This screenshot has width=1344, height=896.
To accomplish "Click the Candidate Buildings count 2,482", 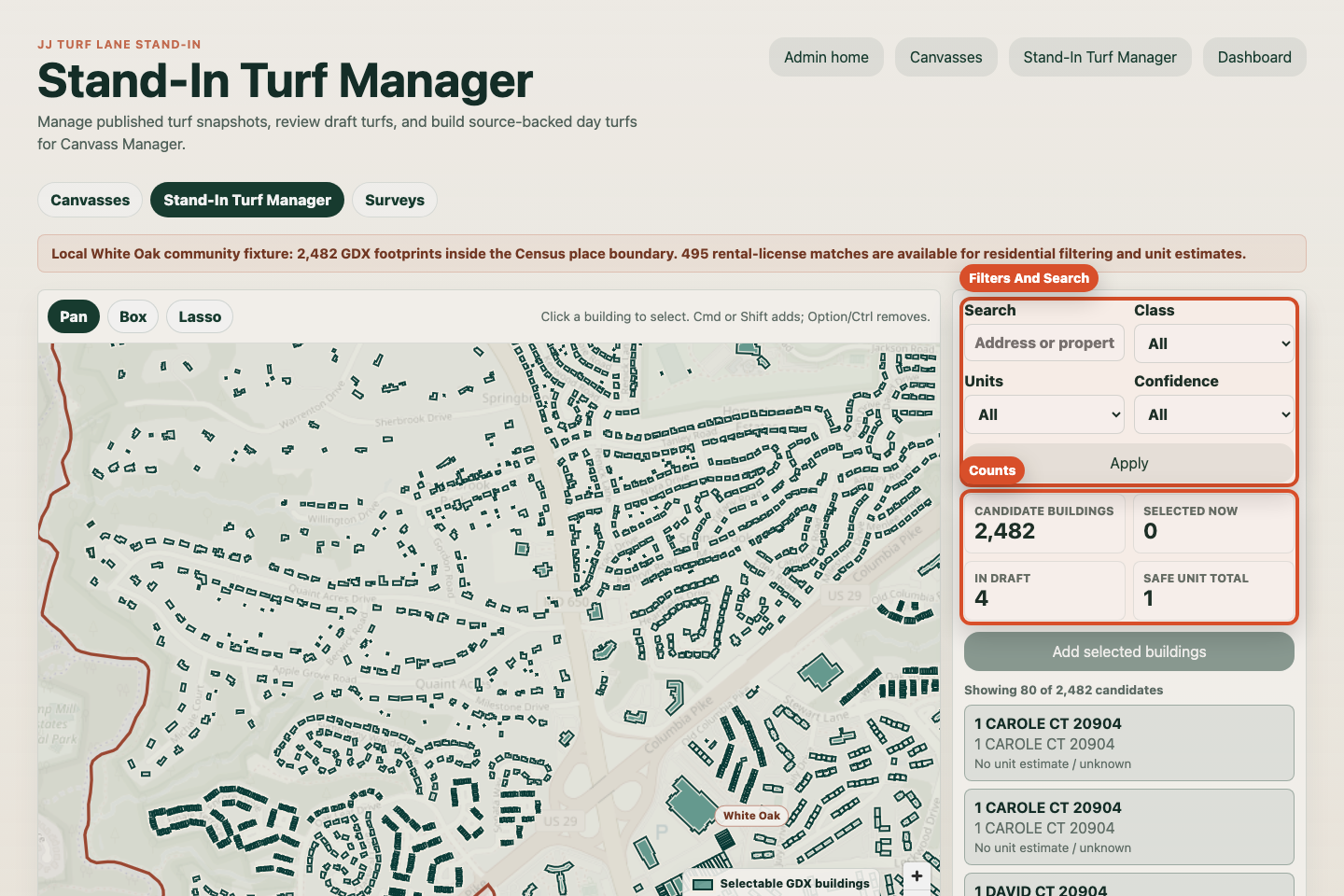I will pos(1044,523).
